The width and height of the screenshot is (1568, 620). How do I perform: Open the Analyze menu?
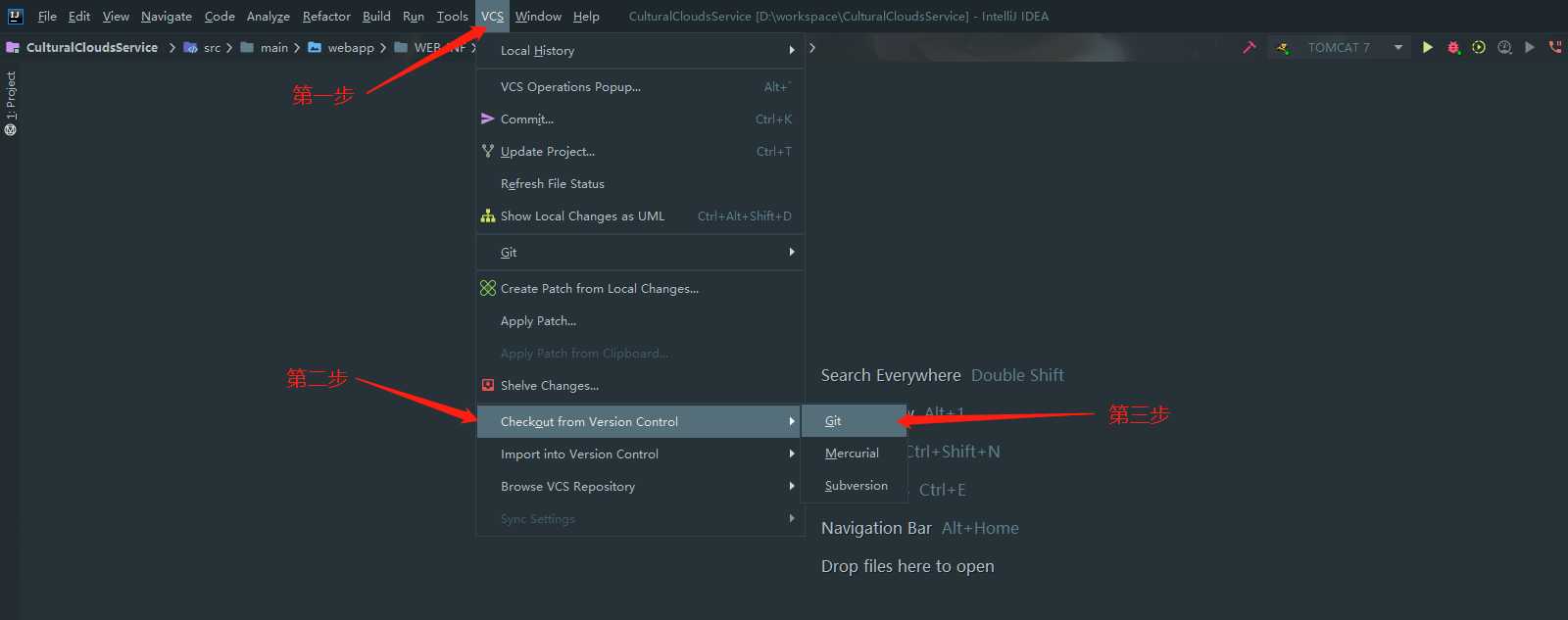[269, 16]
